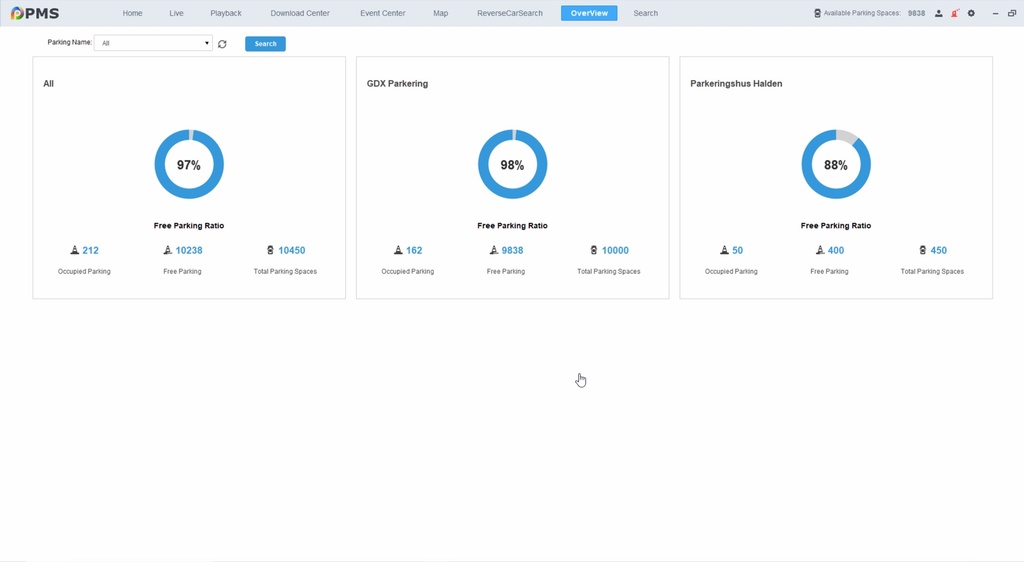Go to the Home tab
This screenshot has height=562, width=1024.
point(133,13)
